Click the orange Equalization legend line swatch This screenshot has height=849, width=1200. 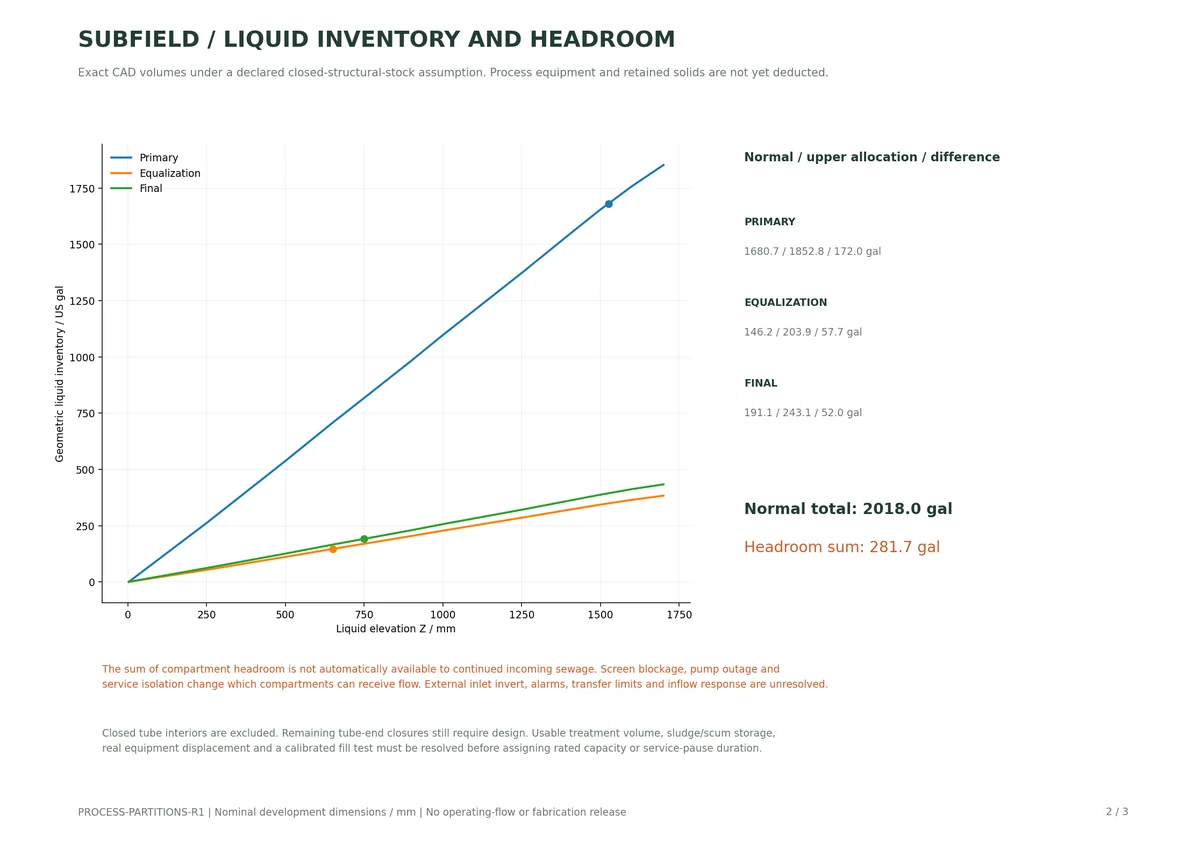(121, 173)
